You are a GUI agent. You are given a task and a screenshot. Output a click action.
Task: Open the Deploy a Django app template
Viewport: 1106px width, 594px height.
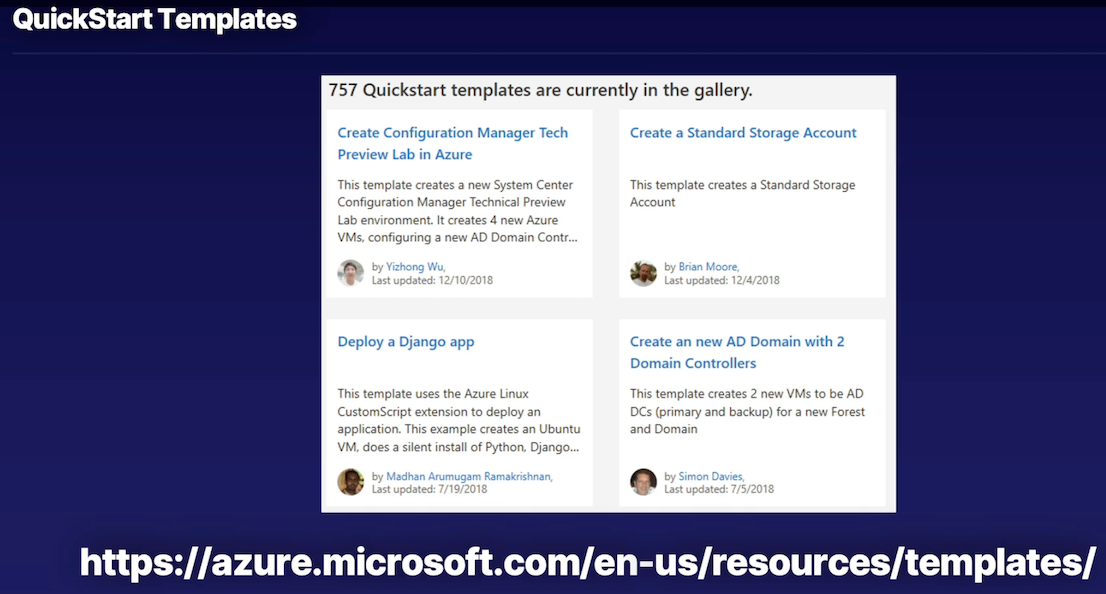coord(406,342)
